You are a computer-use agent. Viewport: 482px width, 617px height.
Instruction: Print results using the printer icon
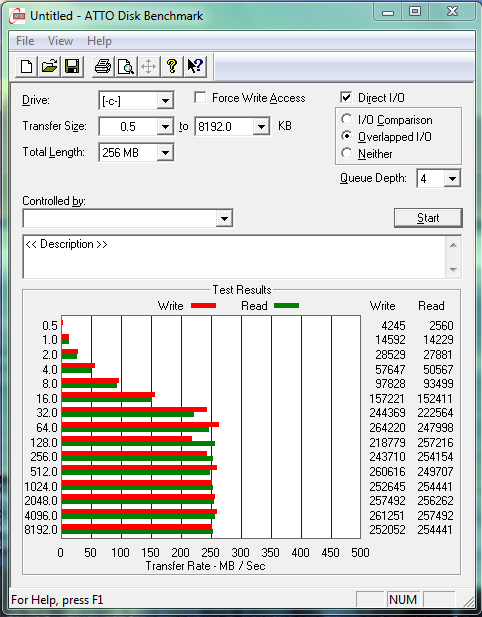(x=103, y=66)
